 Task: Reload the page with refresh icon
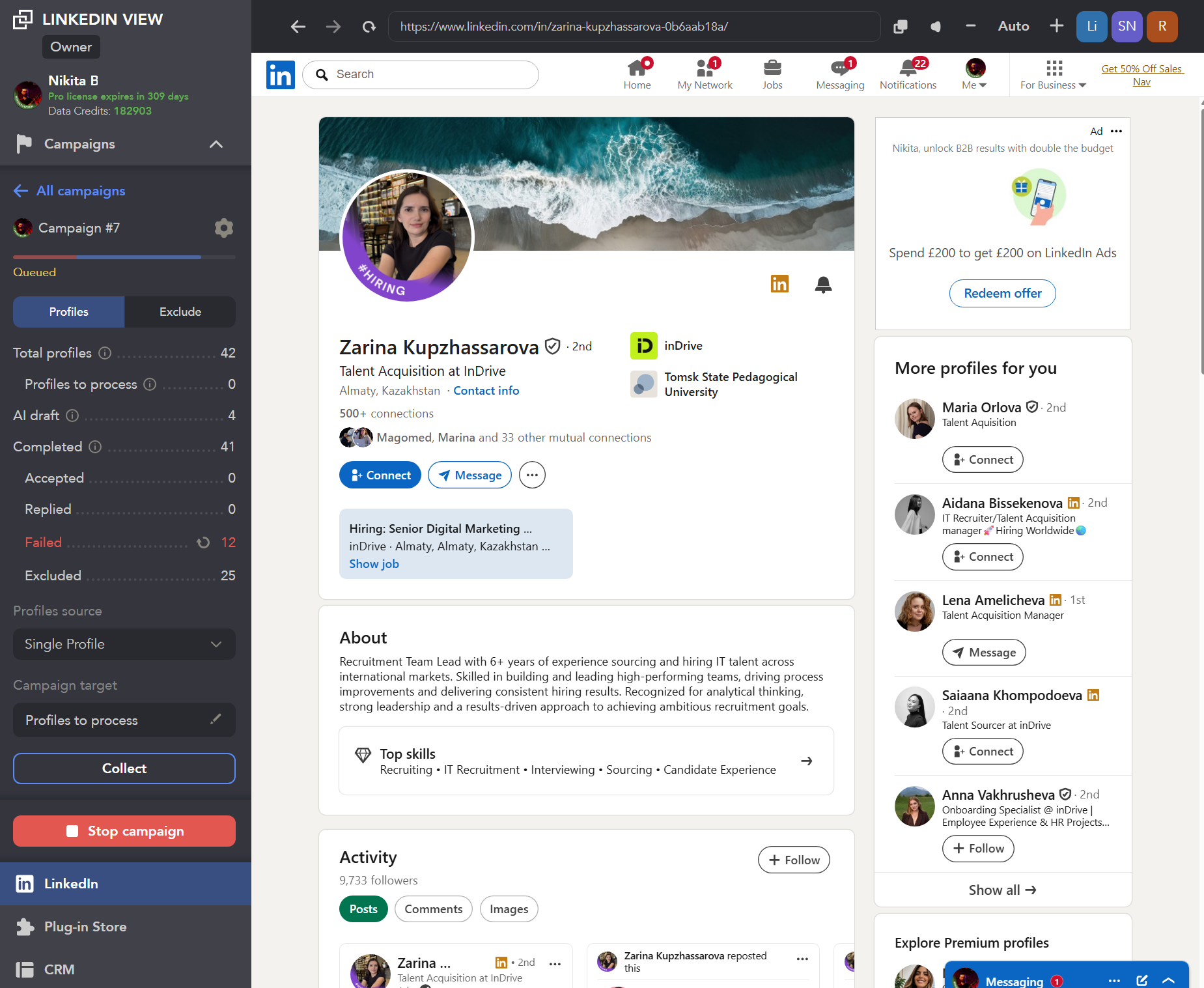pyautogui.click(x=369, y=27)
